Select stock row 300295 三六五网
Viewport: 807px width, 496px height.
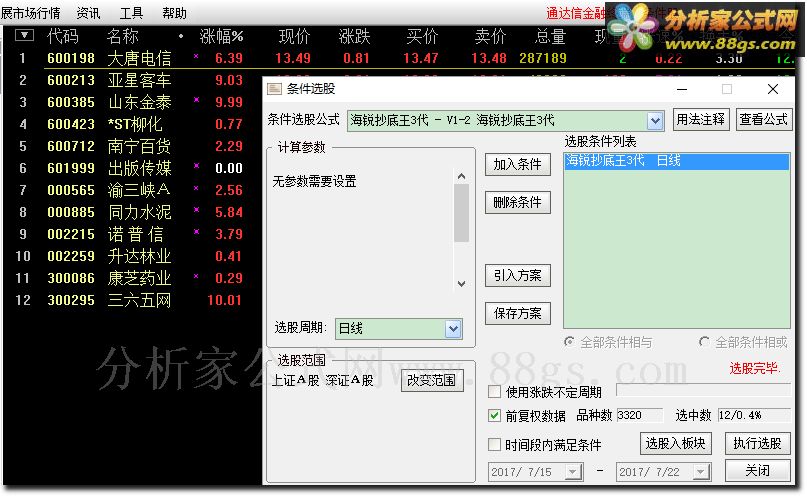point(132,300)
